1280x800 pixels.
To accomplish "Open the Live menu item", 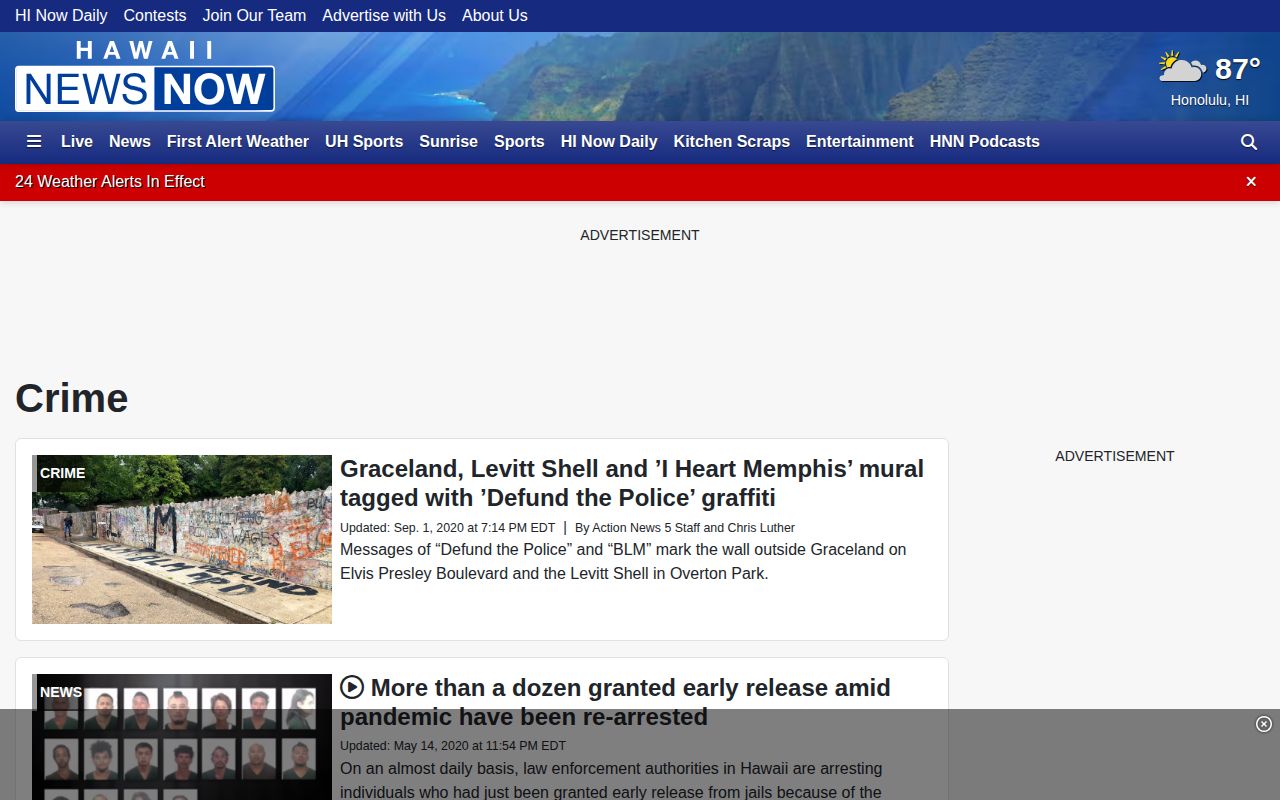I will 77,142.
